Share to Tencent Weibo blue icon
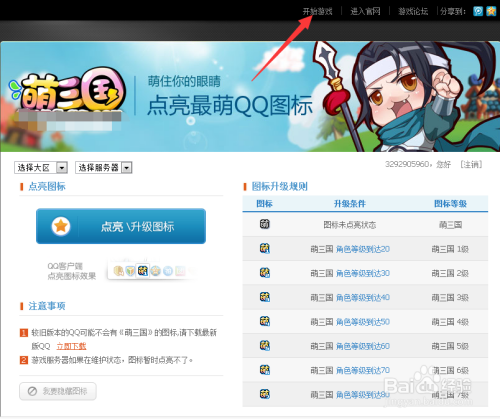 click(478, 11)
